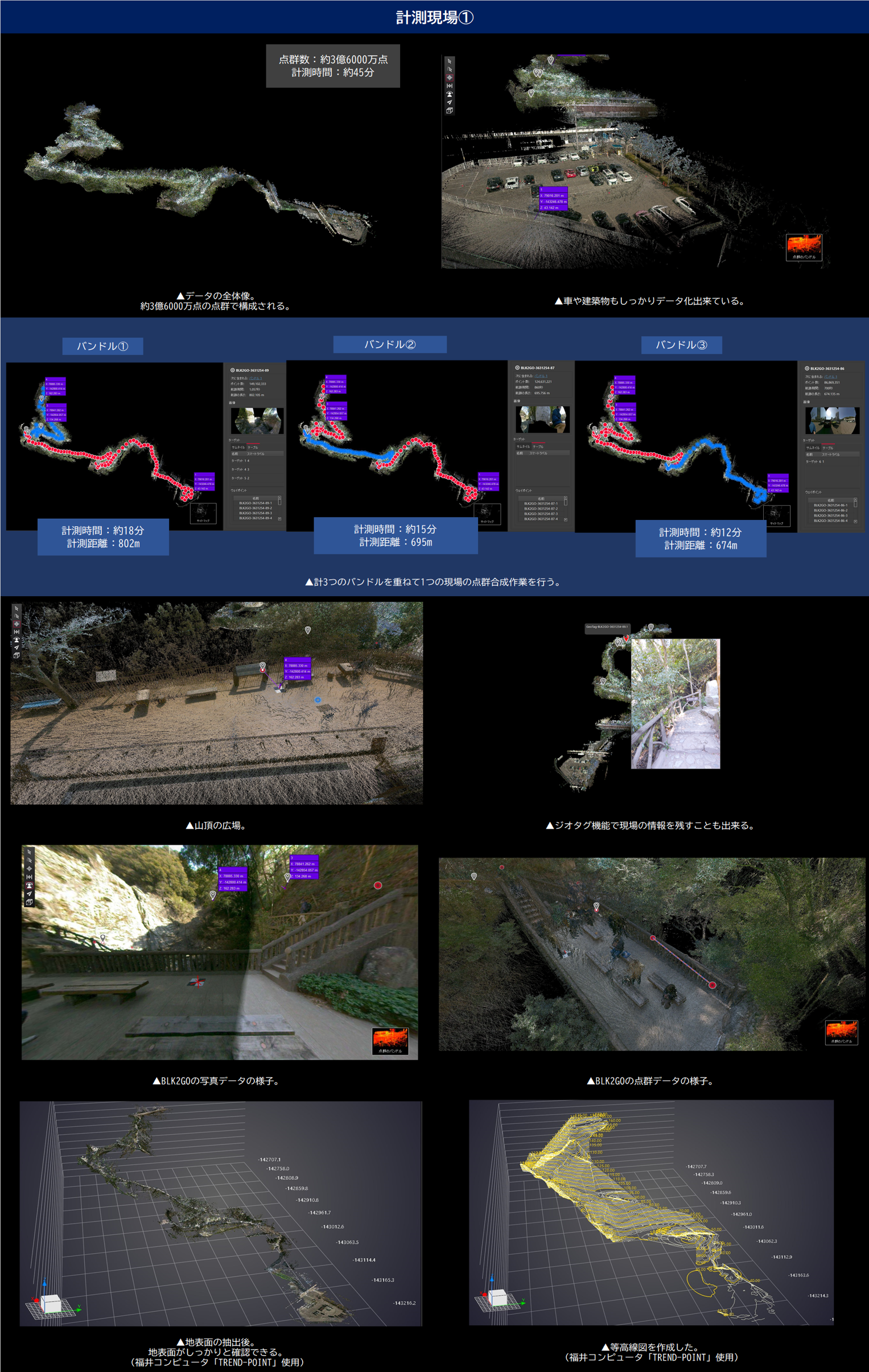Open the 360 person view tool in summit plaza view
Image resolution: width=869 pixels, height=1372 pixels.
[x=17, y=640]
